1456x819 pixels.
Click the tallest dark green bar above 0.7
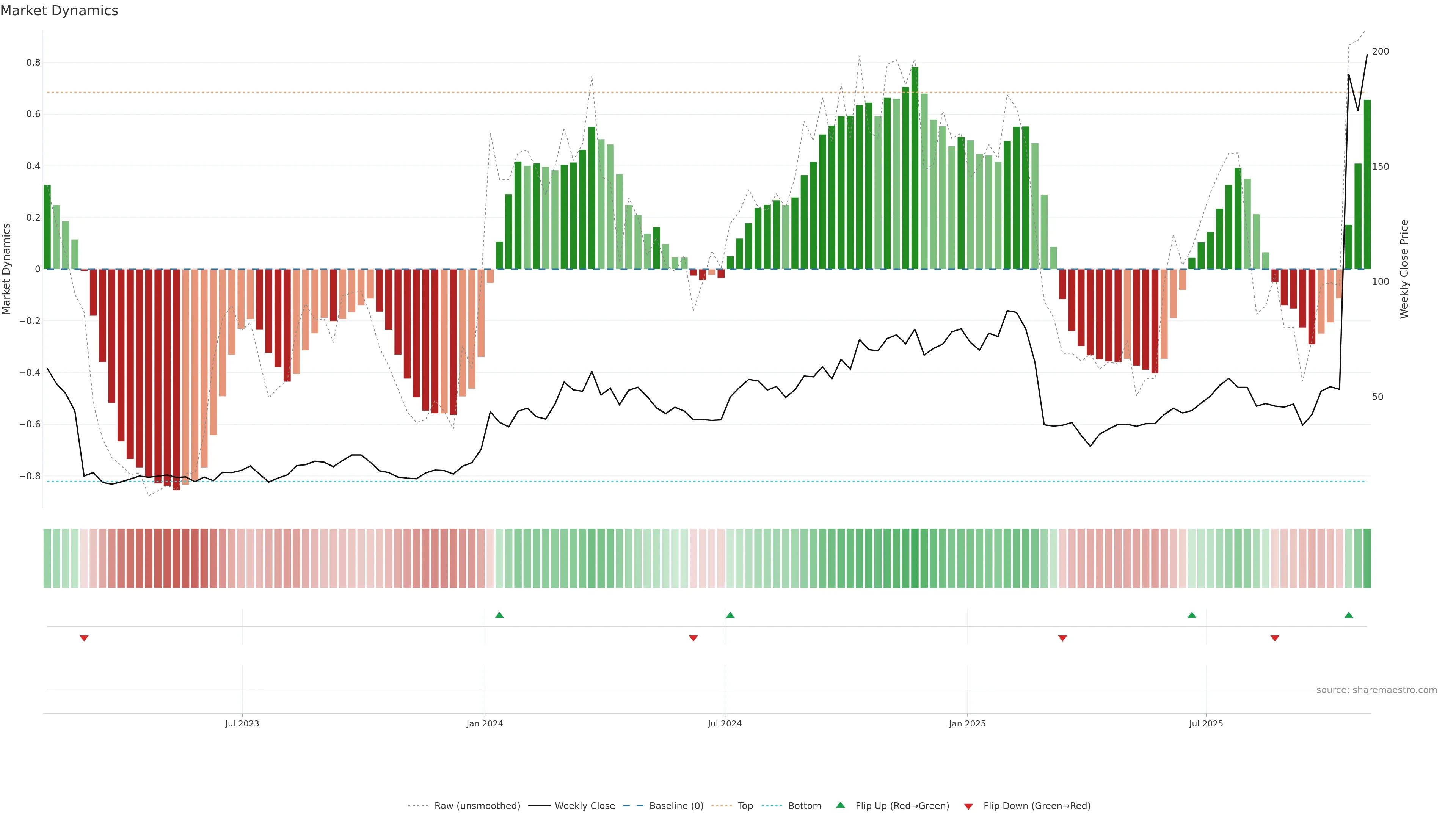[915, 169]
